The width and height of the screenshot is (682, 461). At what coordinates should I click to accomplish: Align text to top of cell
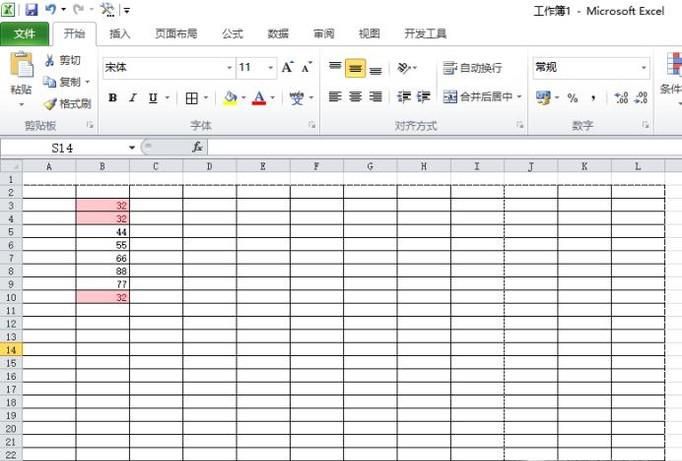click(x=335, y=67)
